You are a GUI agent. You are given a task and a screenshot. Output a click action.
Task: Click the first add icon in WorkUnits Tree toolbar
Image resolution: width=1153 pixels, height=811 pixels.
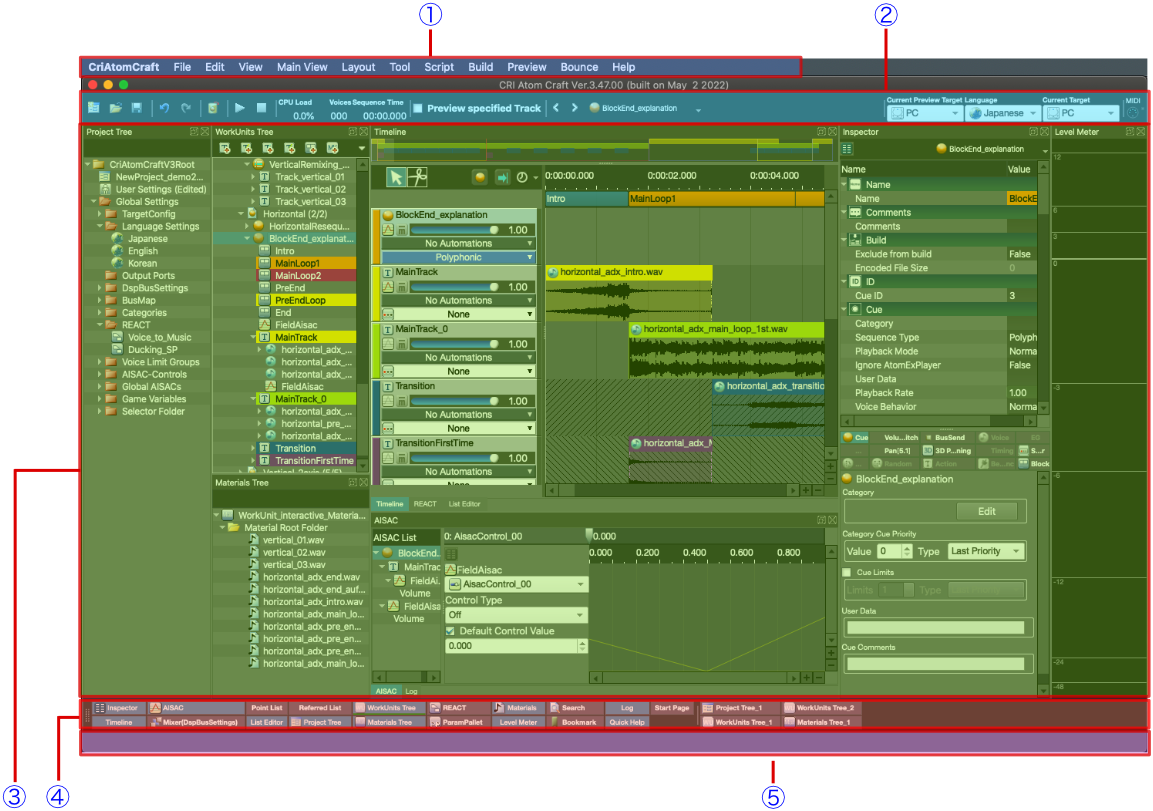(x=225, y=149)
